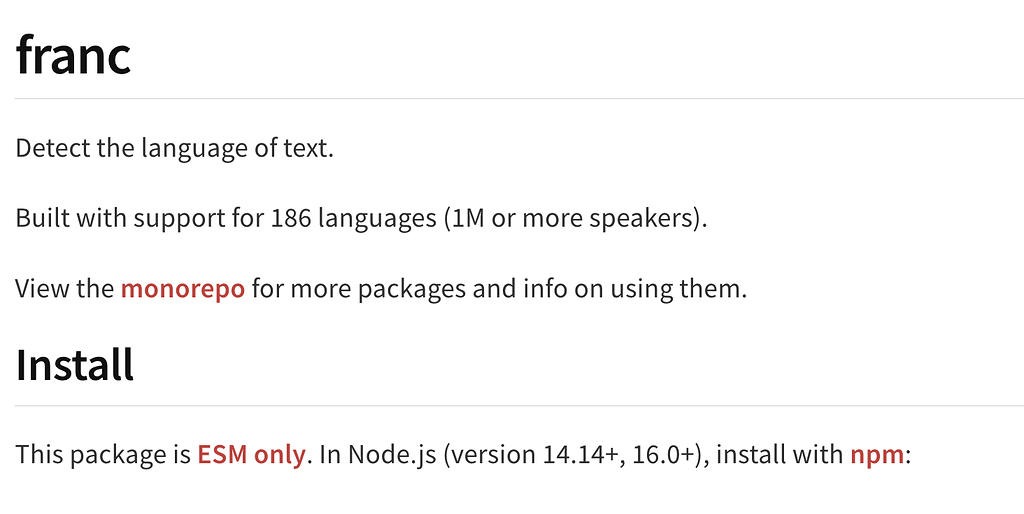Click the Install section heading

point(74,364)
